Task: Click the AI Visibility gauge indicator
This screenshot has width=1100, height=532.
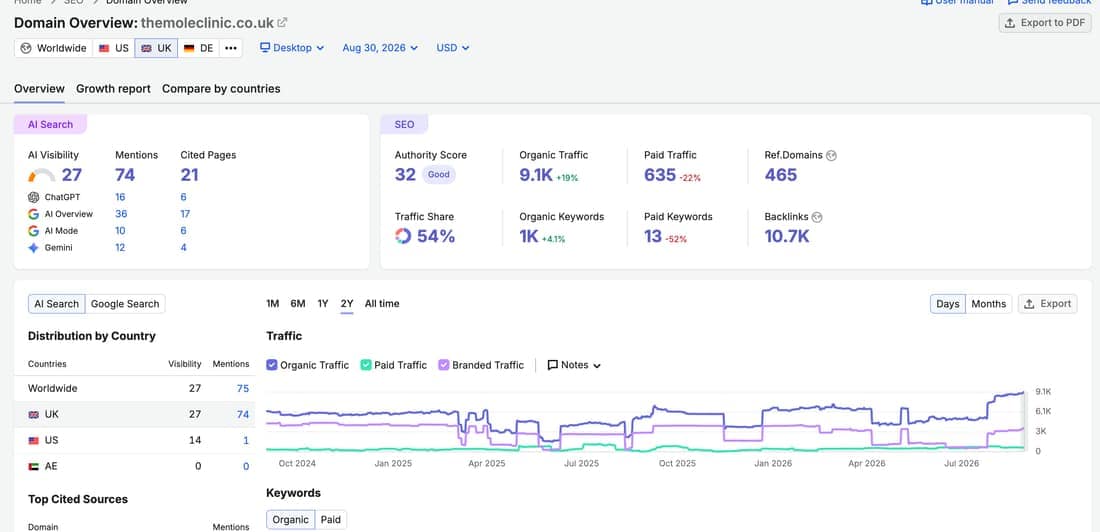Action: [x=41, y=175]
